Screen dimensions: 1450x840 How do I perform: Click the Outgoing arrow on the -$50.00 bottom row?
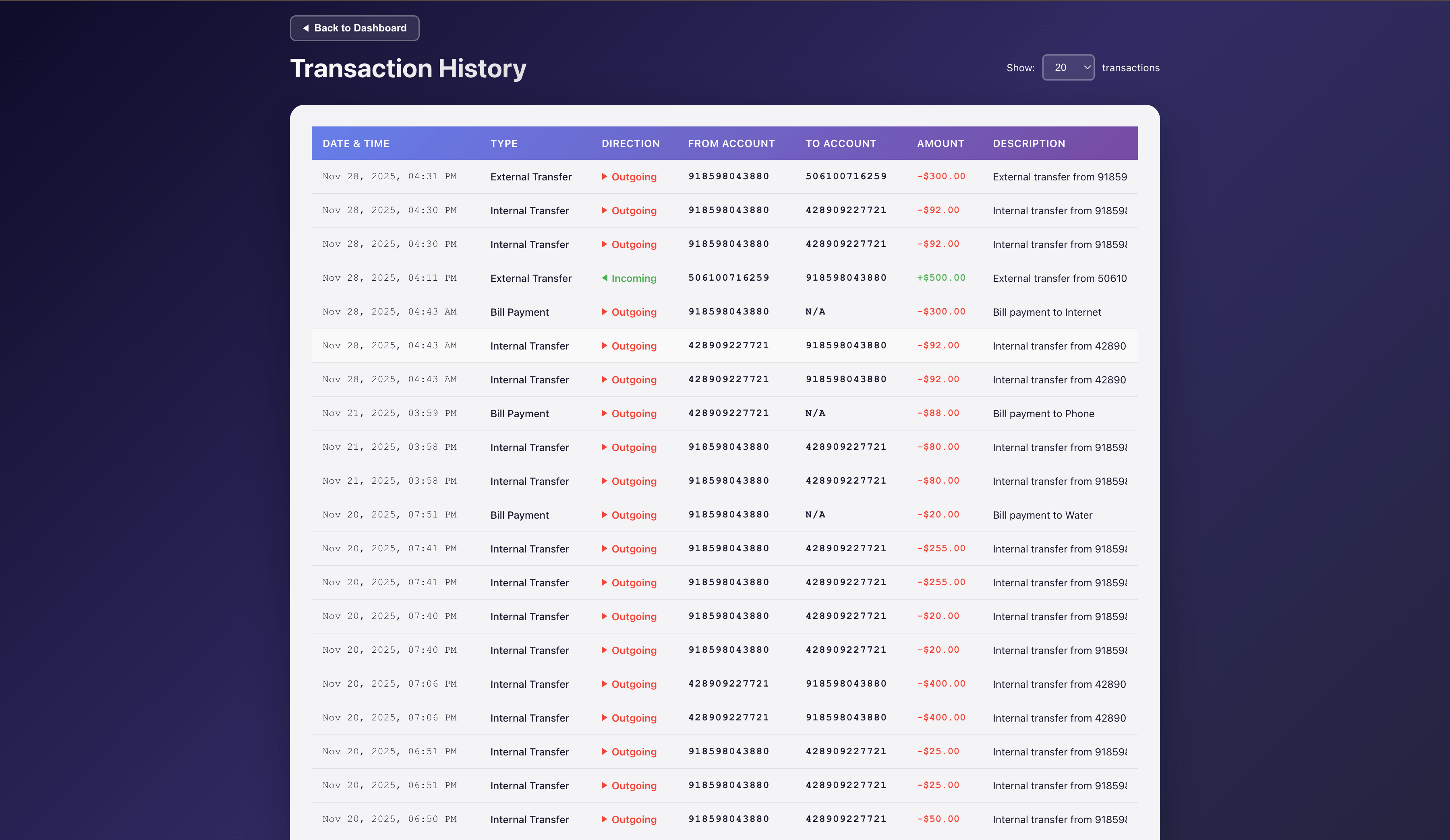pyautogui.click(x=604, y=819)
